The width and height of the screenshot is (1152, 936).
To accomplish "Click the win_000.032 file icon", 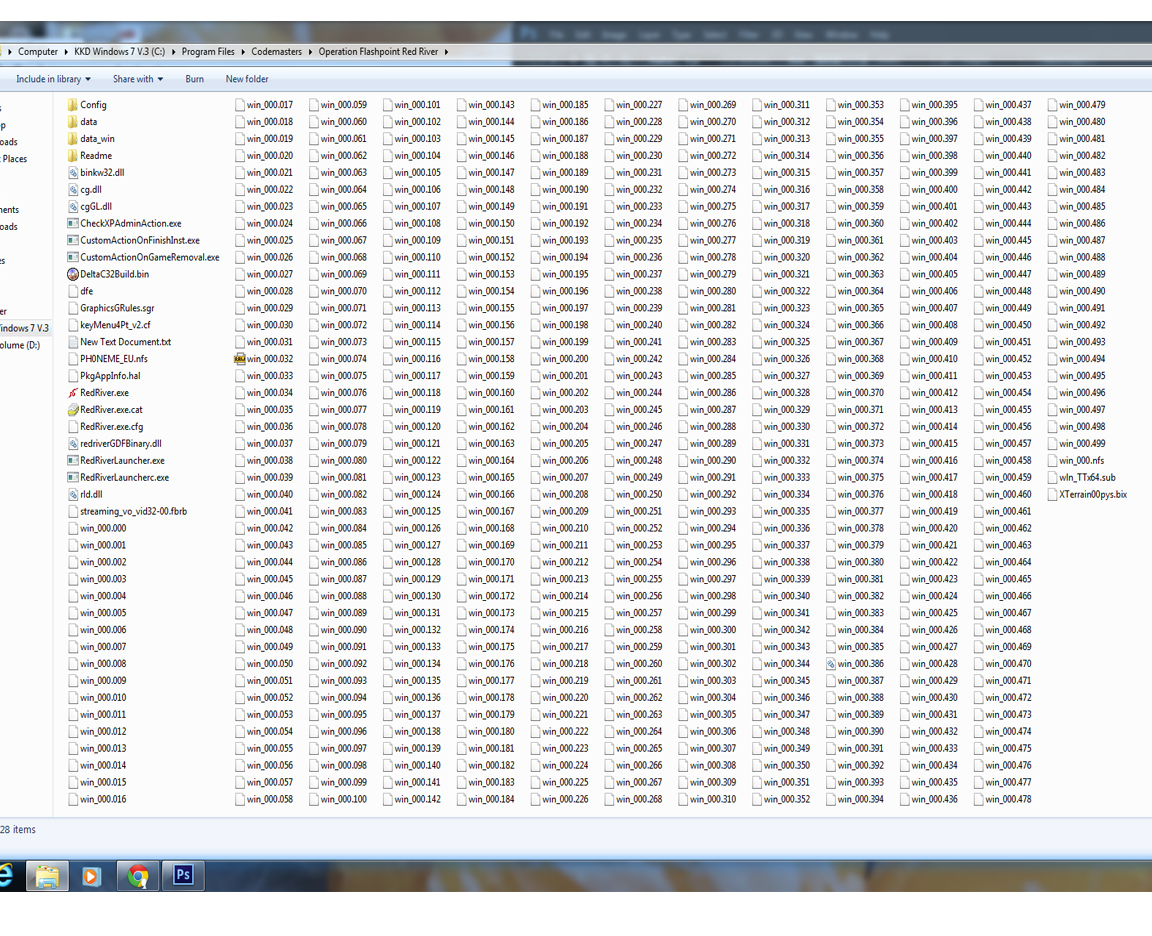I will [x=239, y=359].
